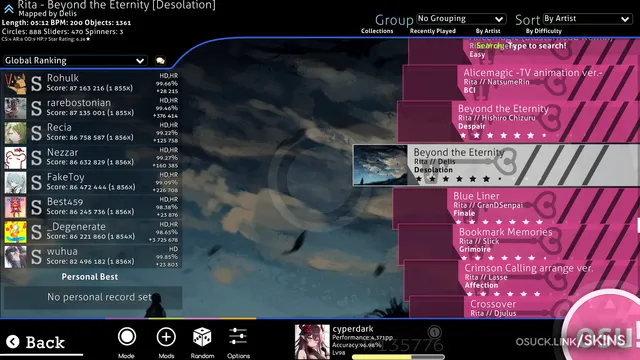This screenshot has height=360, width=640.
Task: Click Nezzar's avatar in the leaderboard
Action: point(15,158)
